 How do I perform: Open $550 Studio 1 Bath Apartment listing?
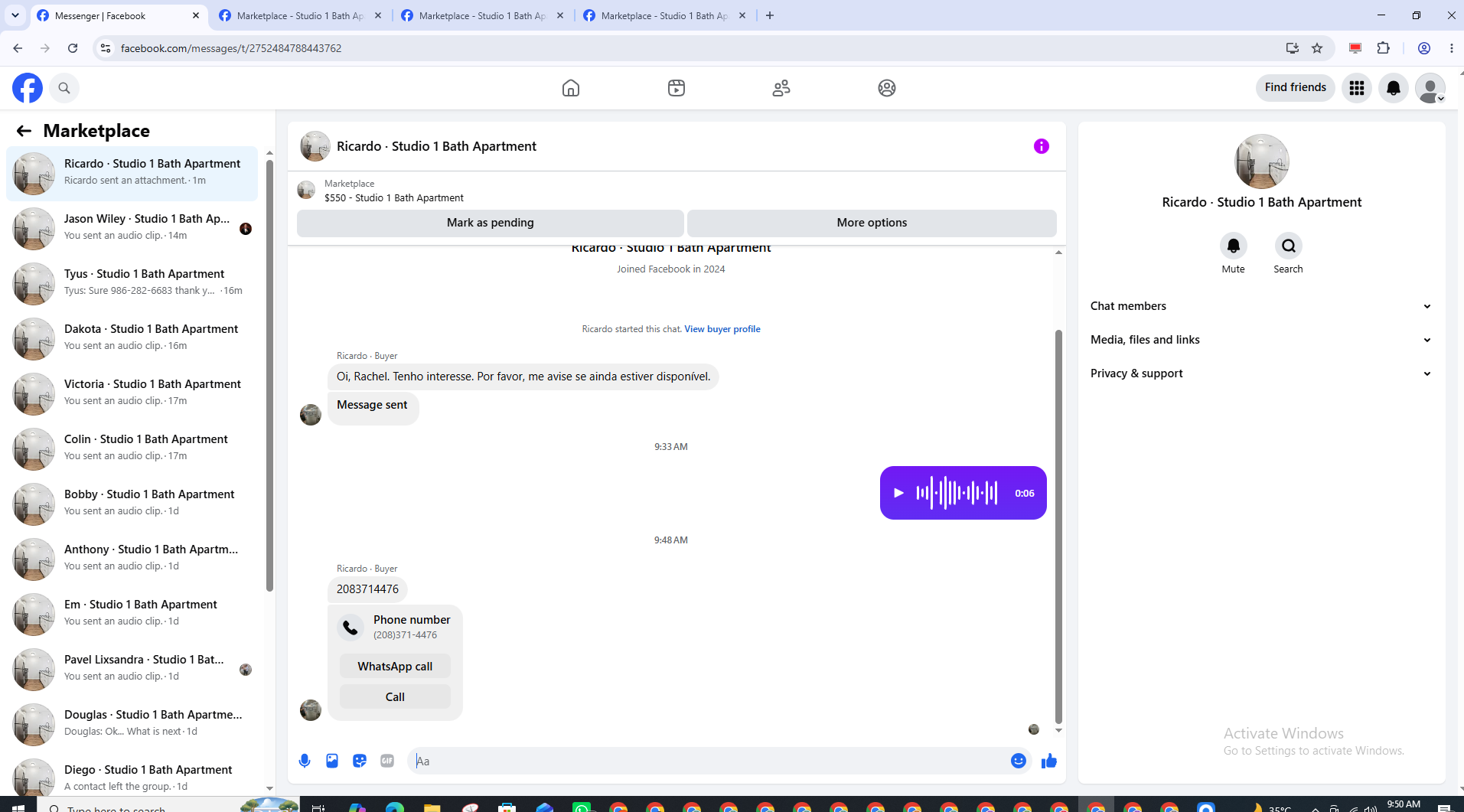click(394, 197)
